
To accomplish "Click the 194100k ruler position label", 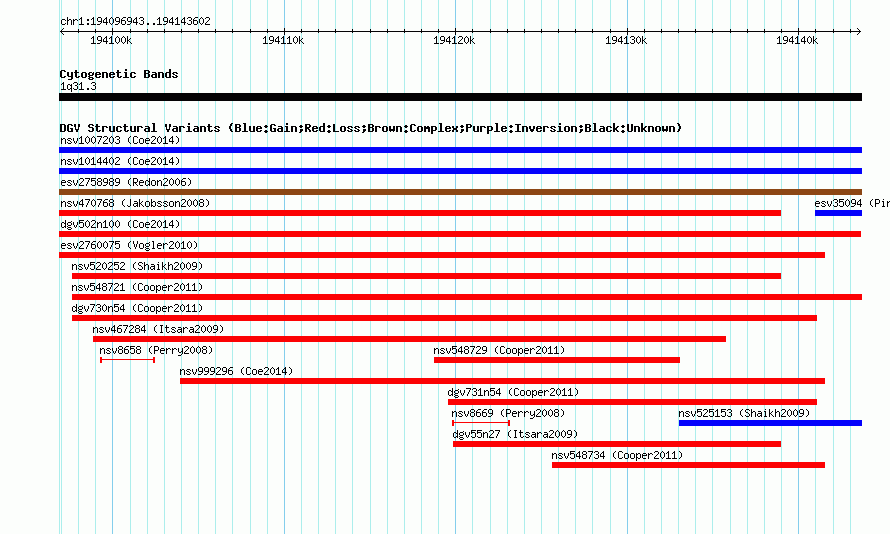I will 111,40.
